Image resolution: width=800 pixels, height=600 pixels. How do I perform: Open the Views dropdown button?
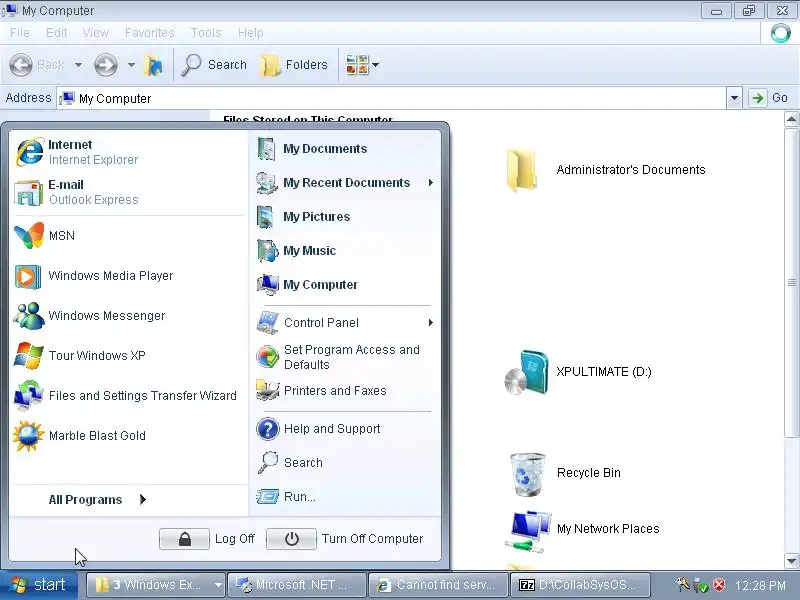[363, 65]
